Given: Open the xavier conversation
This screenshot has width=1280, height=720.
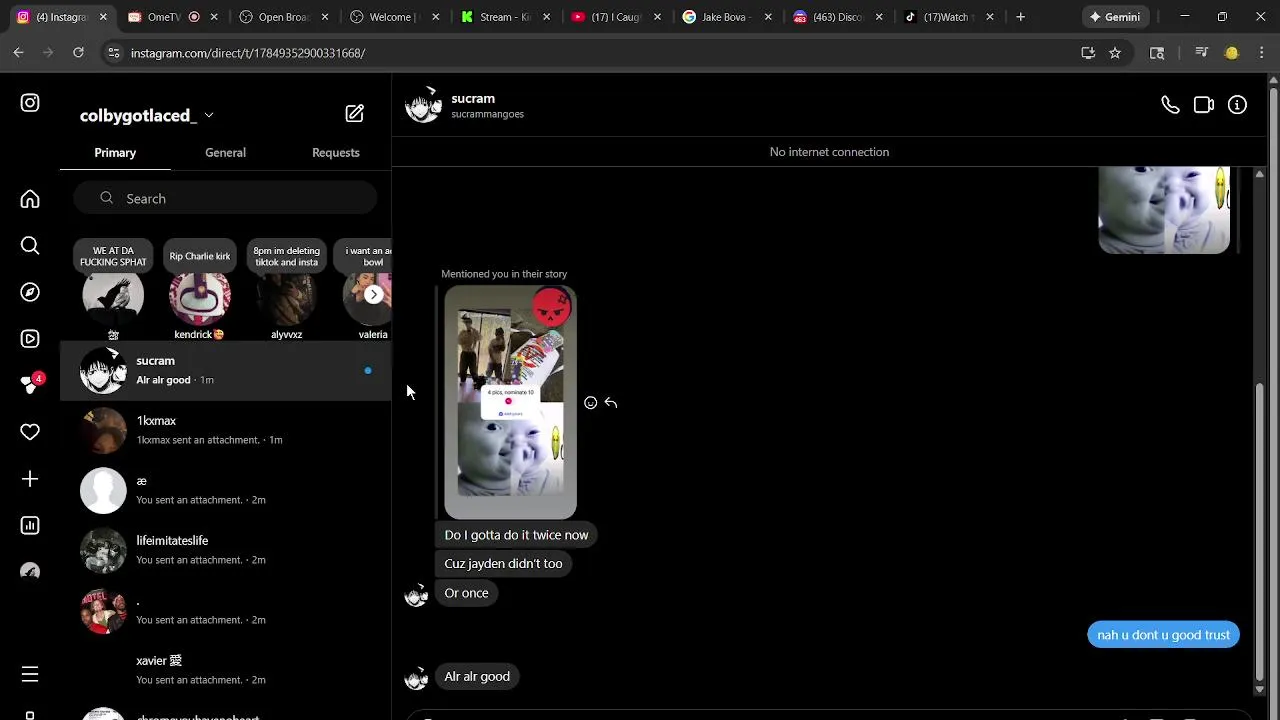Looking at the screenshot, I should click(x=225, y=670).
